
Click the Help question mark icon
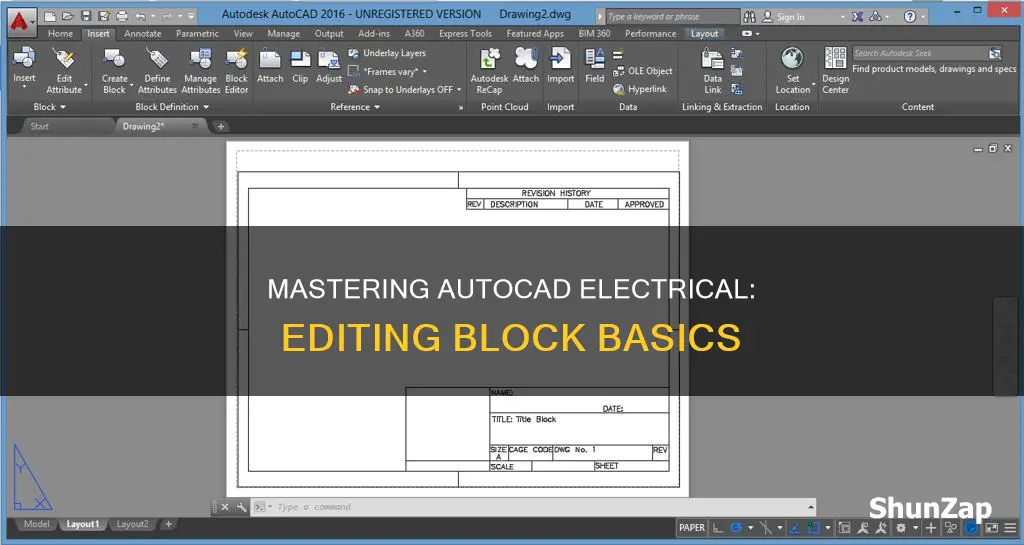click(910, 16)
